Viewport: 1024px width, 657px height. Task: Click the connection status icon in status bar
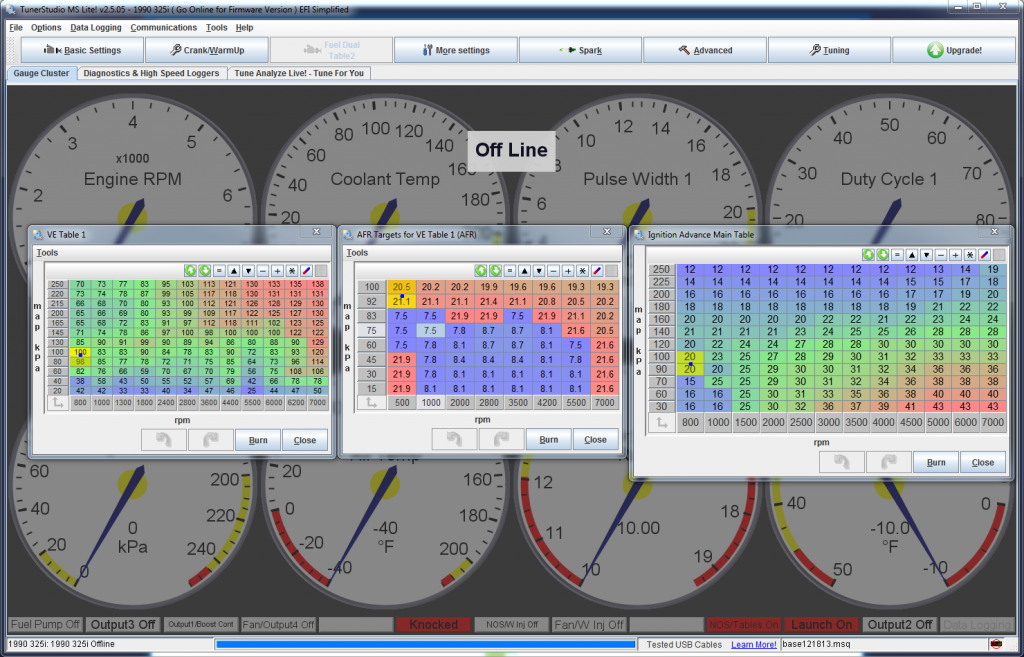point(996,644)
